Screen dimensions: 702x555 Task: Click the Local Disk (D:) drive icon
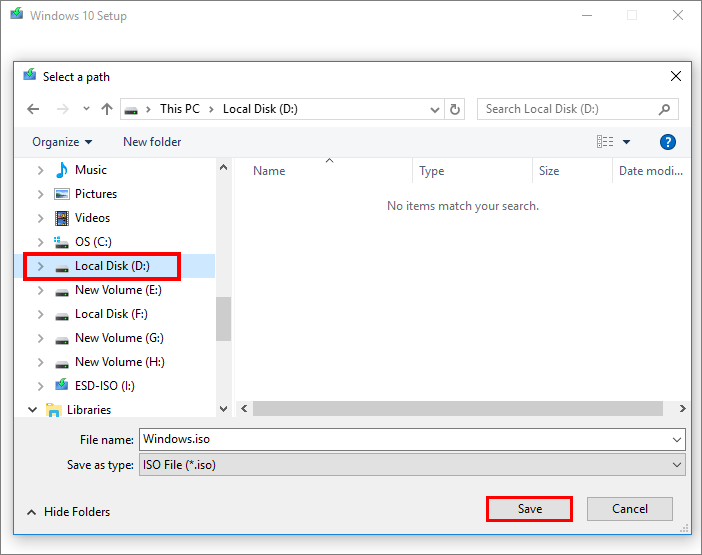tap(62, 268)
